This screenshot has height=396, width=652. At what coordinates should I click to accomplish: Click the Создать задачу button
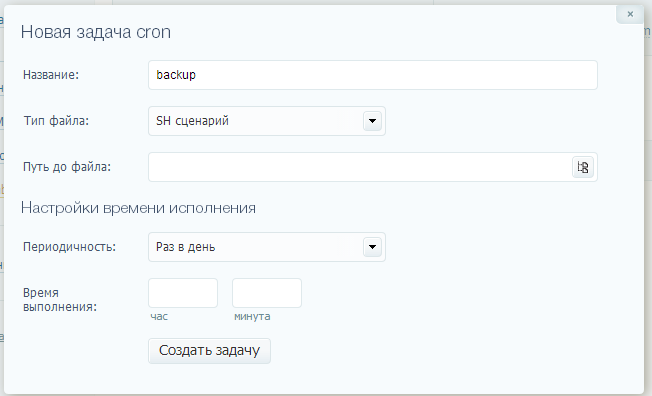coord(209,351)
